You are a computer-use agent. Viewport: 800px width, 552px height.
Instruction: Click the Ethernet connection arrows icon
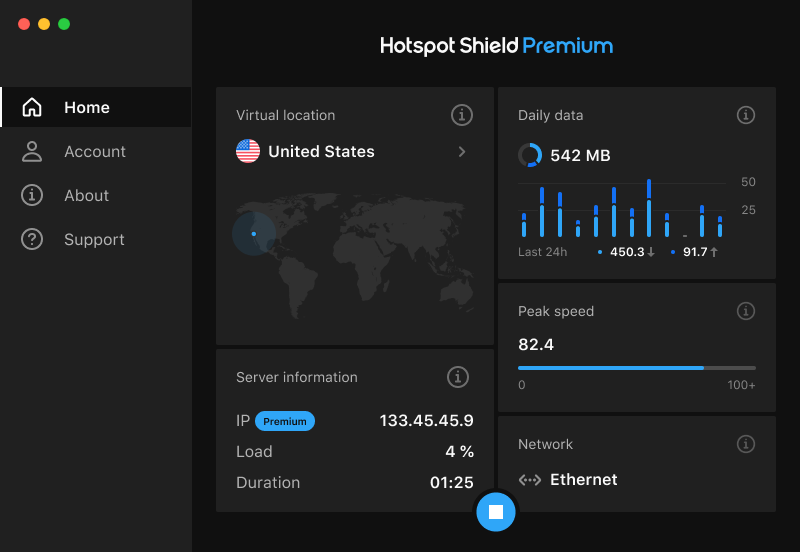coord(530,480)
